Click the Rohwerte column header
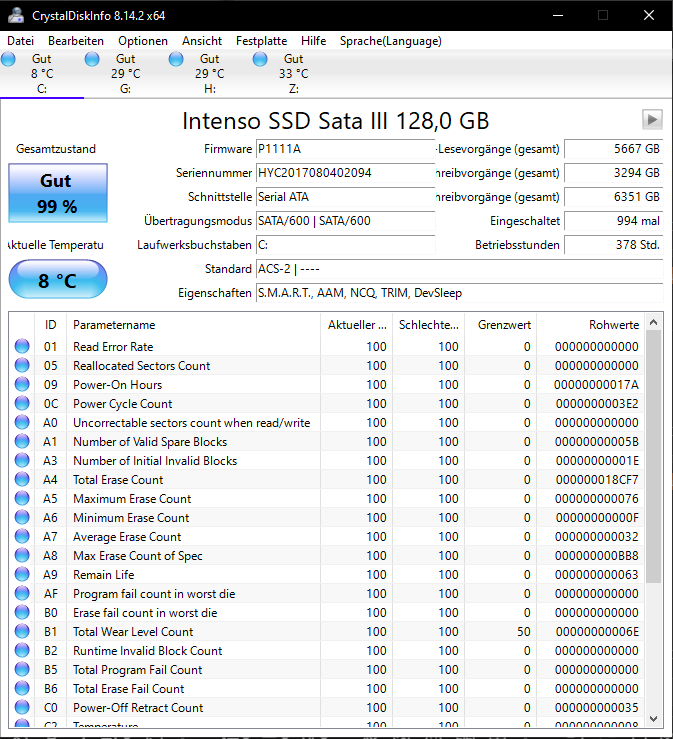 point(591,325)
